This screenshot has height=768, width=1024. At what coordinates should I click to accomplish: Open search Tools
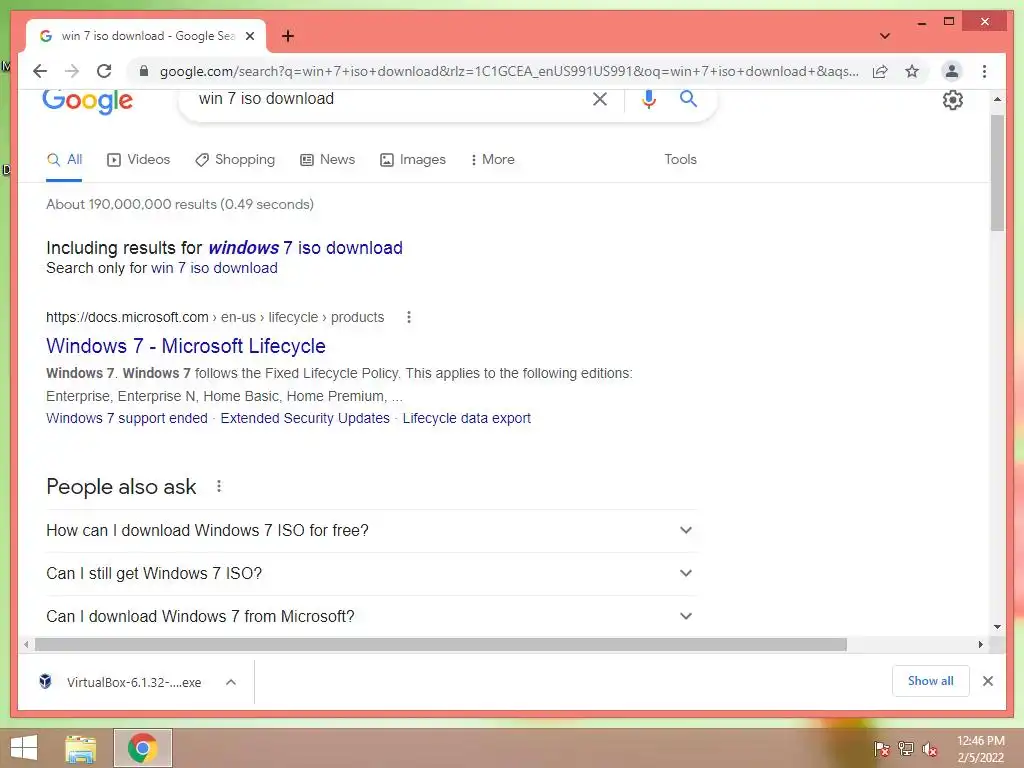[680, 159]
